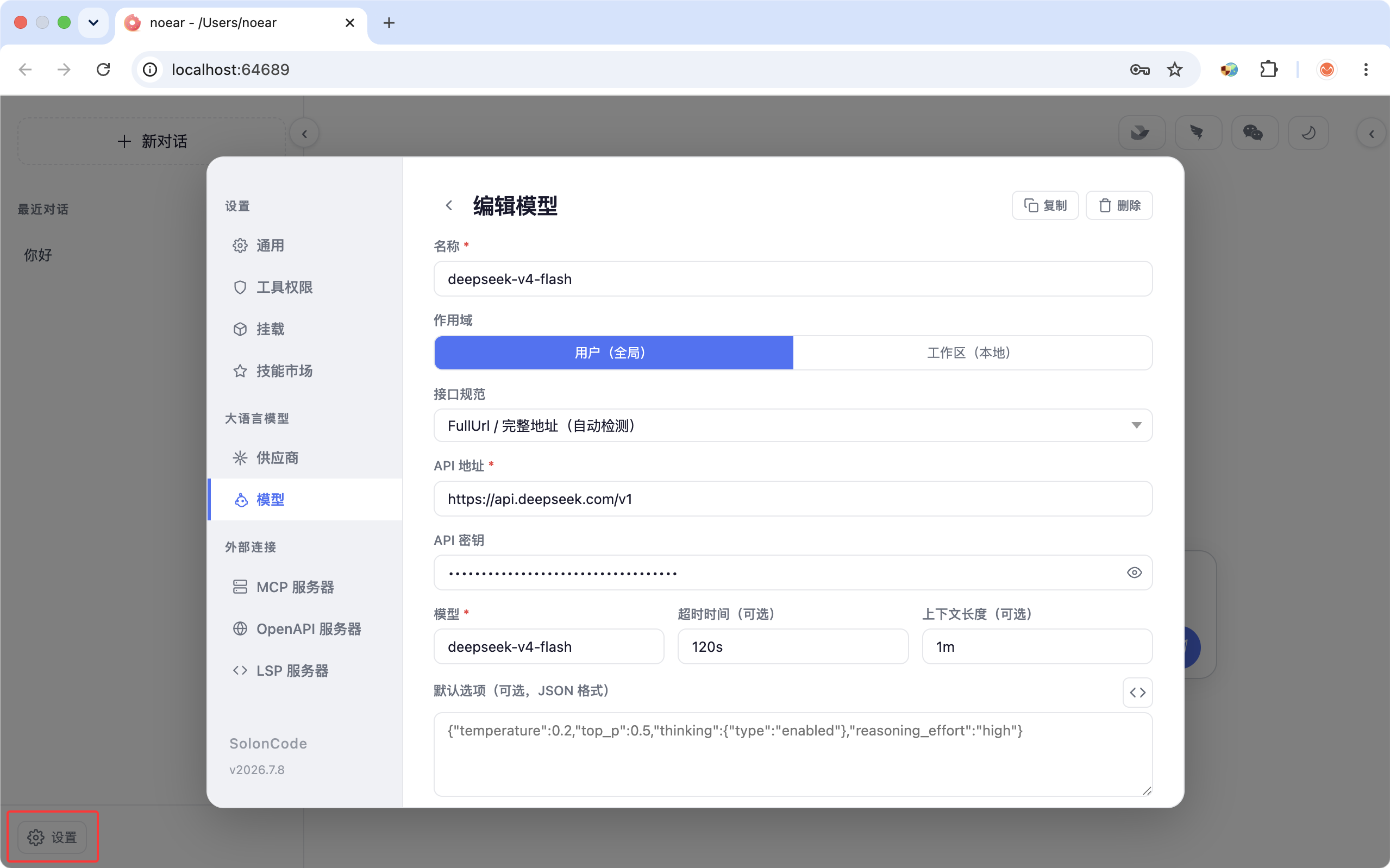Click the 设置 settings button at bottom left

[52, 838]
